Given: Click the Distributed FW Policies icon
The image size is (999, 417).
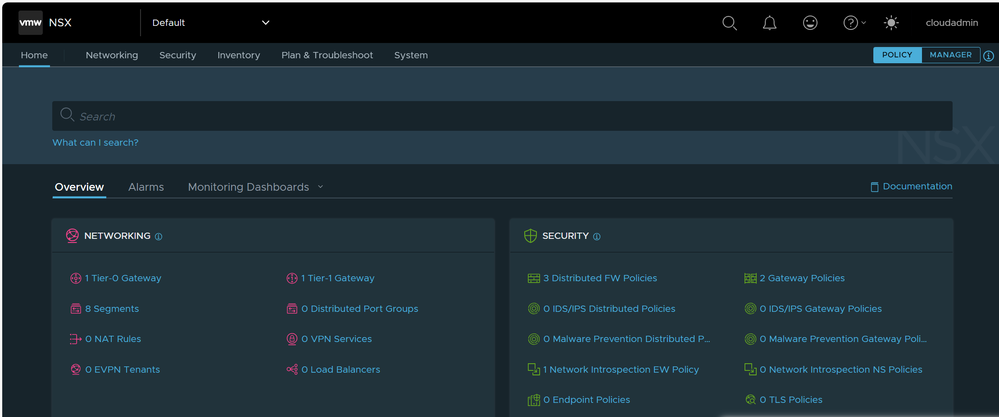Looking at the screenshot, I should (533, 278).
